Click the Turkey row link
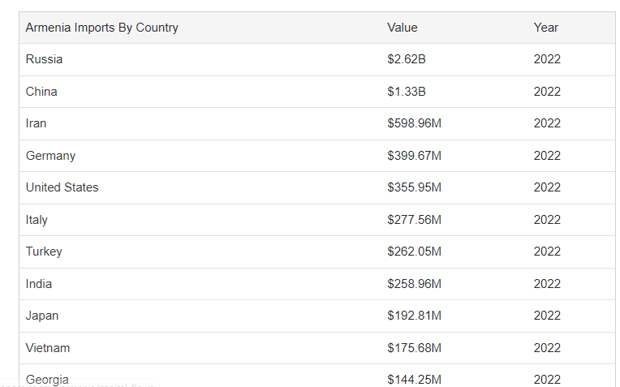620x387 pixels. [x=44, y=252]
